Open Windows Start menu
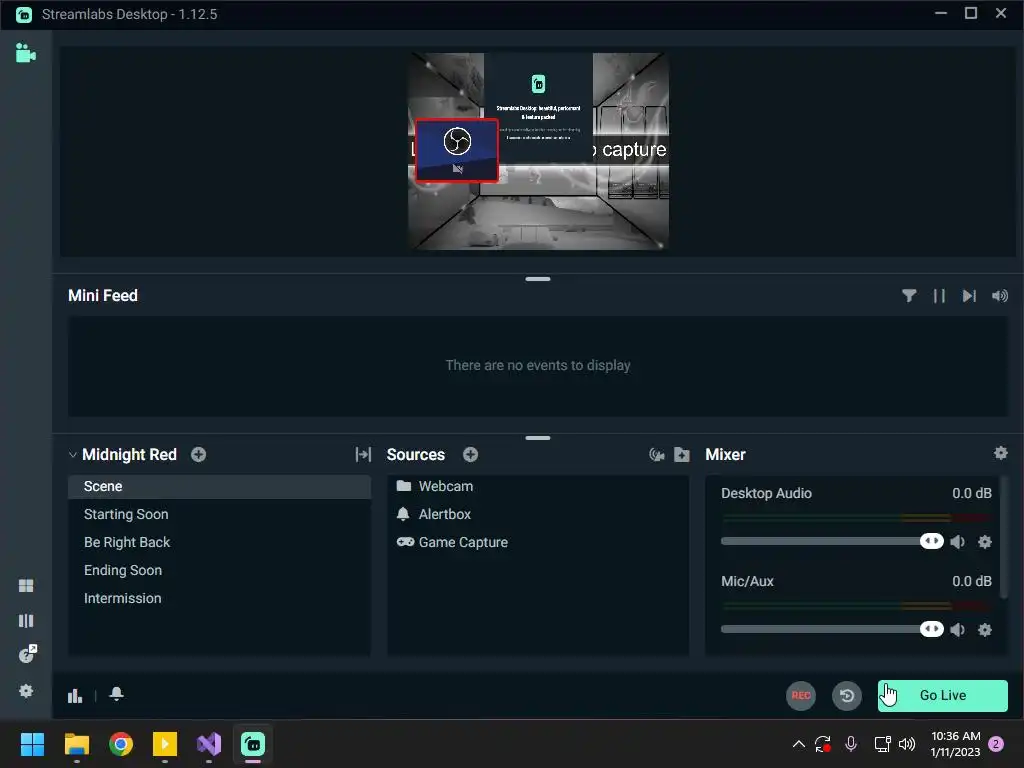Screen dimensions: 1024x768 tap(32, 744)
